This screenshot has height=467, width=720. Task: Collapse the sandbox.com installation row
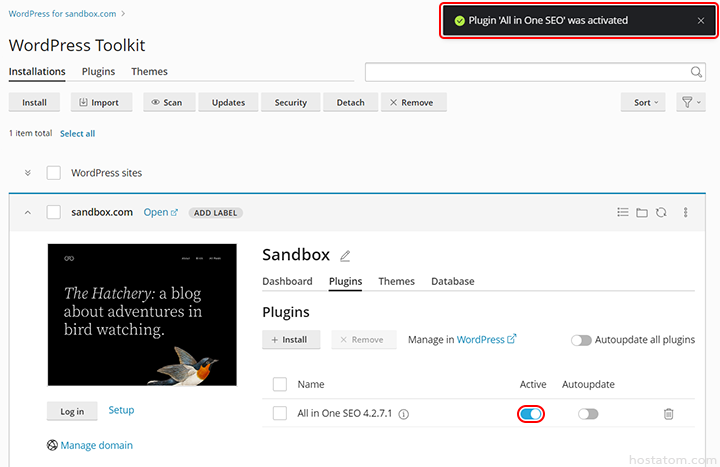click(27, 212)
